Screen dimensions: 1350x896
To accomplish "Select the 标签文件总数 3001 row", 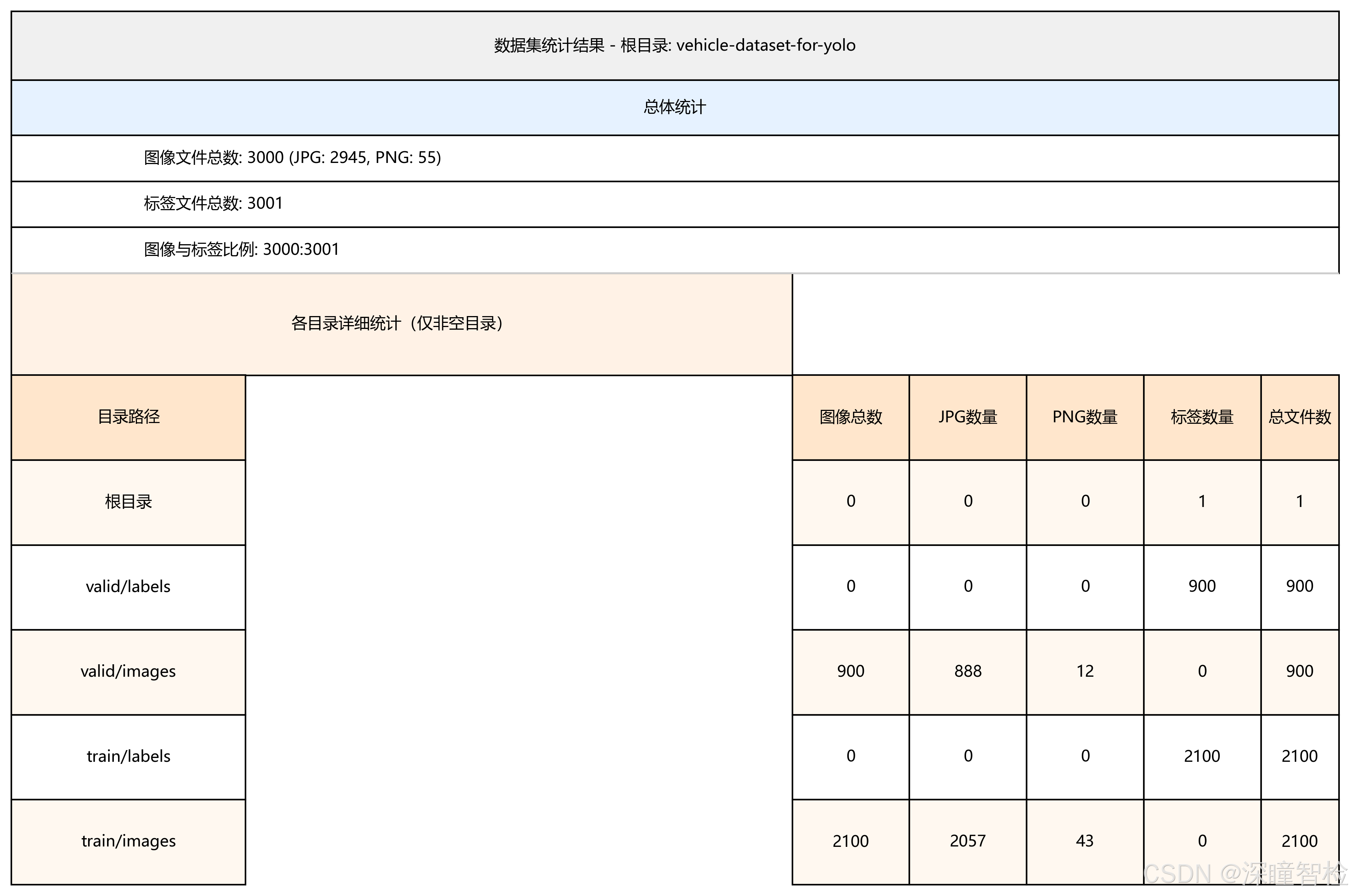I will tap(213, 203).
